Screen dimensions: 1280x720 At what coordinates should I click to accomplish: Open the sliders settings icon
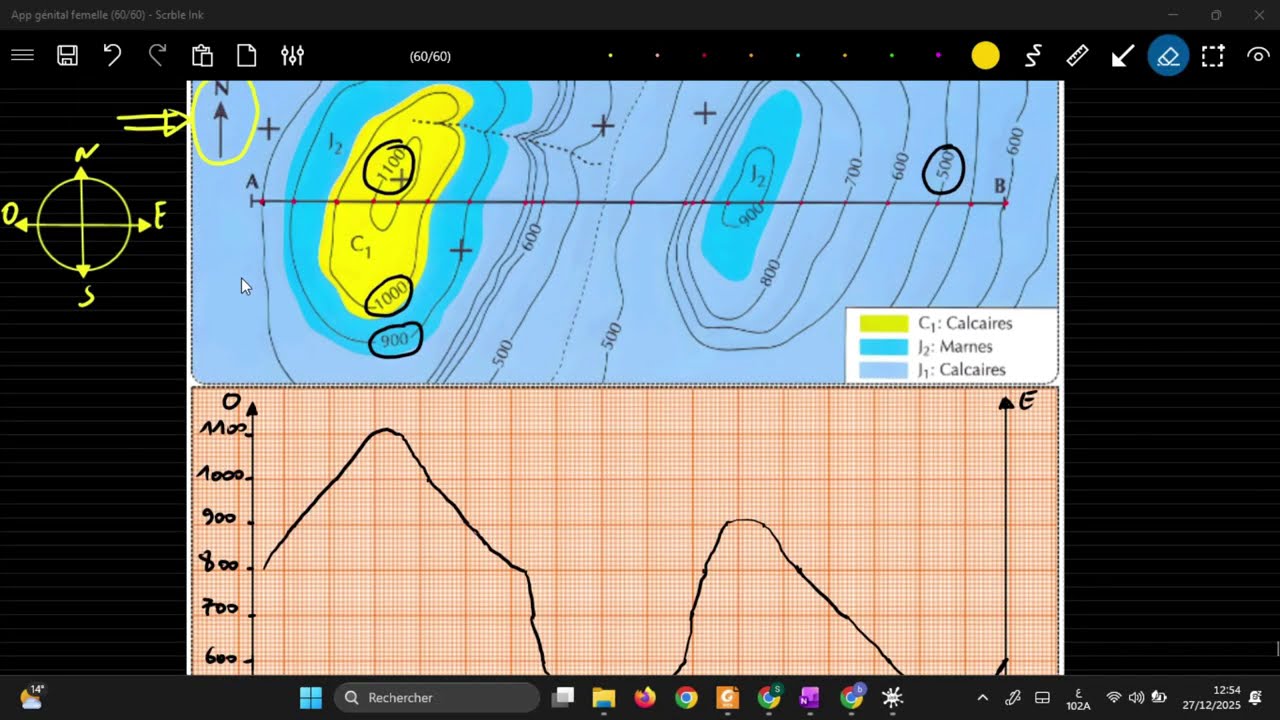[292, 56]
